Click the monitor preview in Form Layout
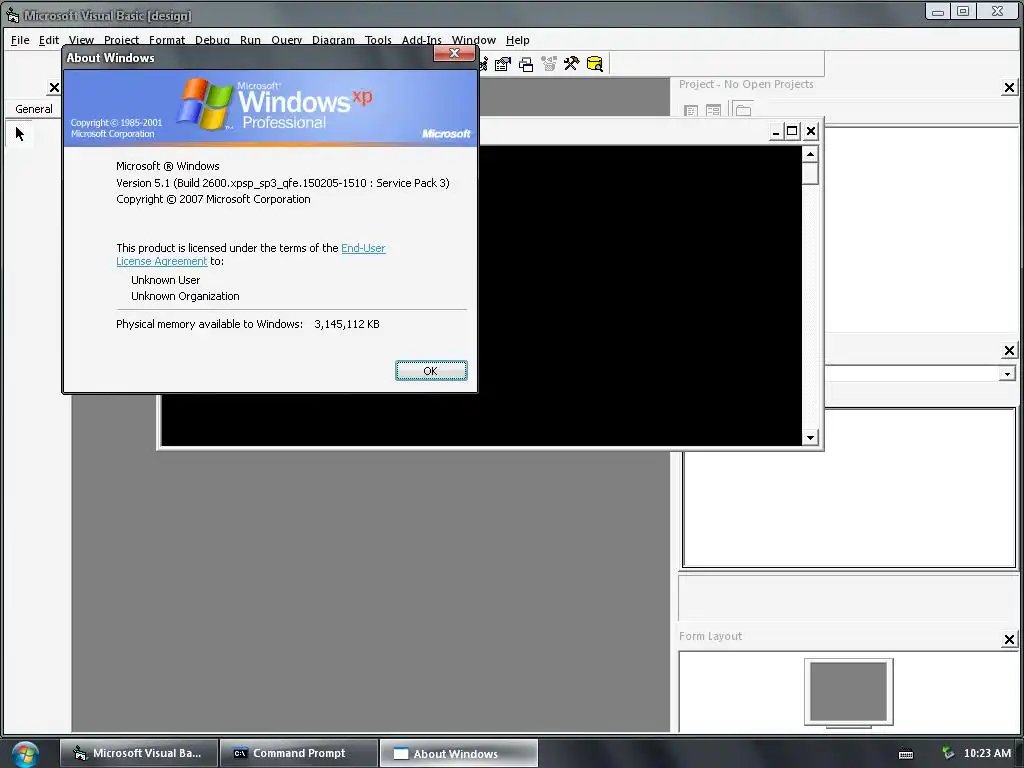Screen dimensions: 1024x768 [848, 692]
